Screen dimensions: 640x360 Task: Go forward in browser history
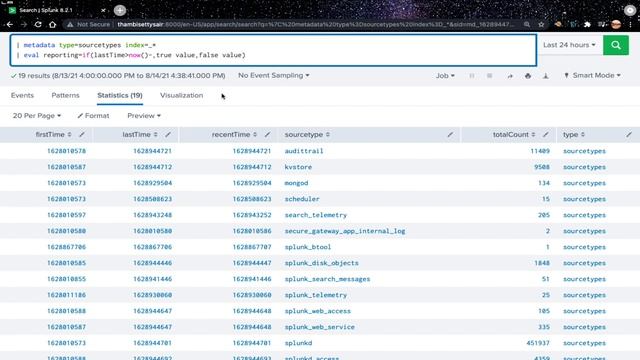(24, 24)
